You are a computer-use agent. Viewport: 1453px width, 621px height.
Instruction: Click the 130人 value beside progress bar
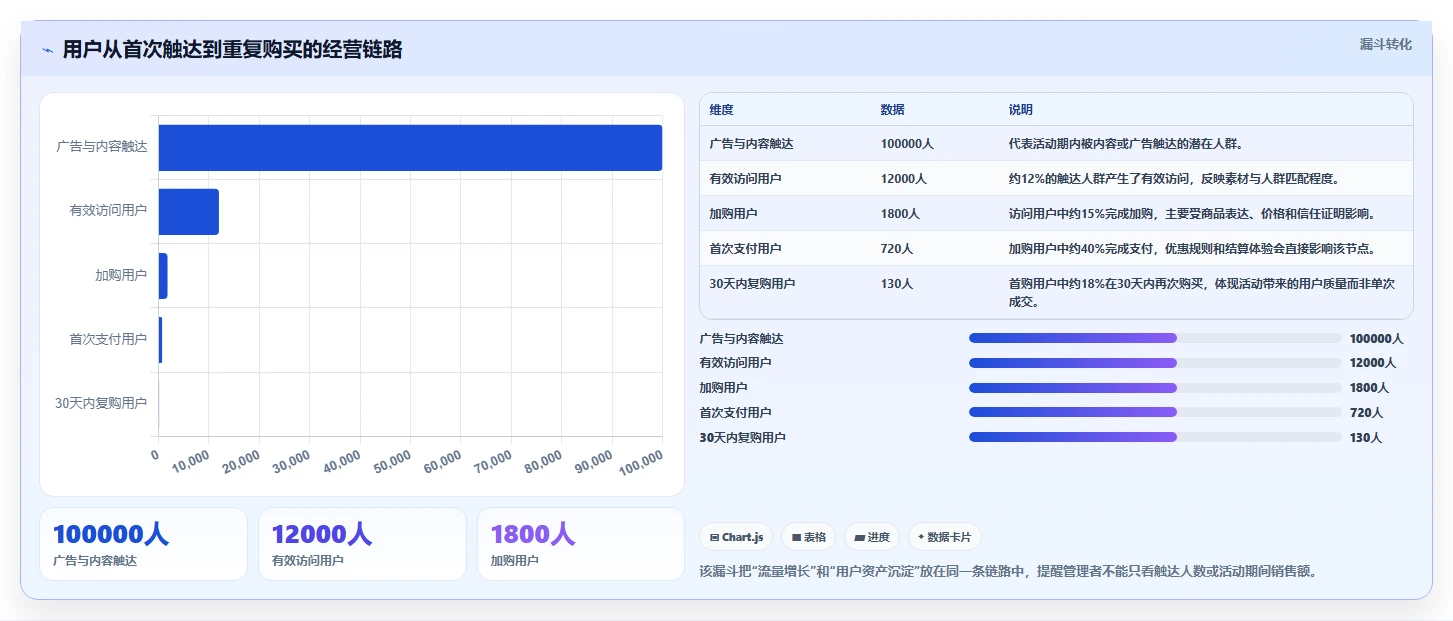[x=1366, y=438]
